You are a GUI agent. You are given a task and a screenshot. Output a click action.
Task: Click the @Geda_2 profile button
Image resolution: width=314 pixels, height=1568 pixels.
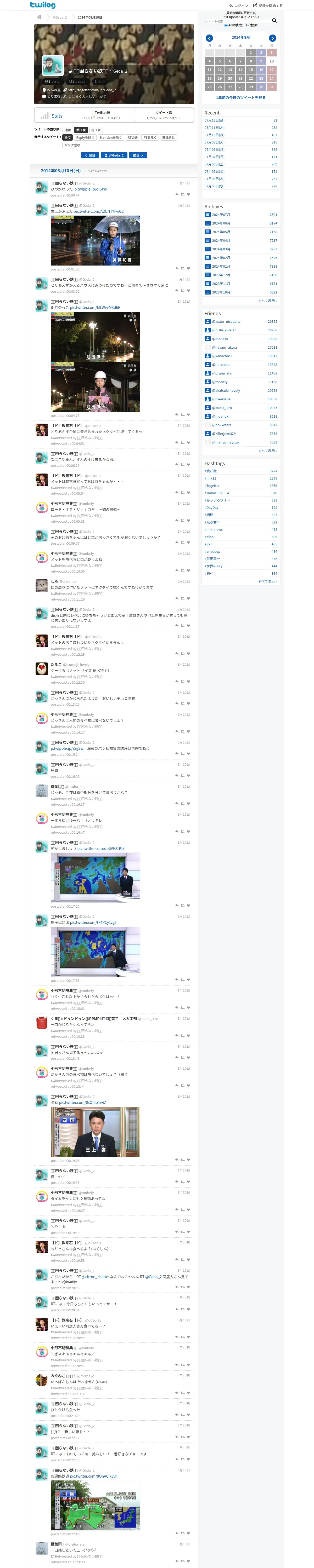pos(114,156)
